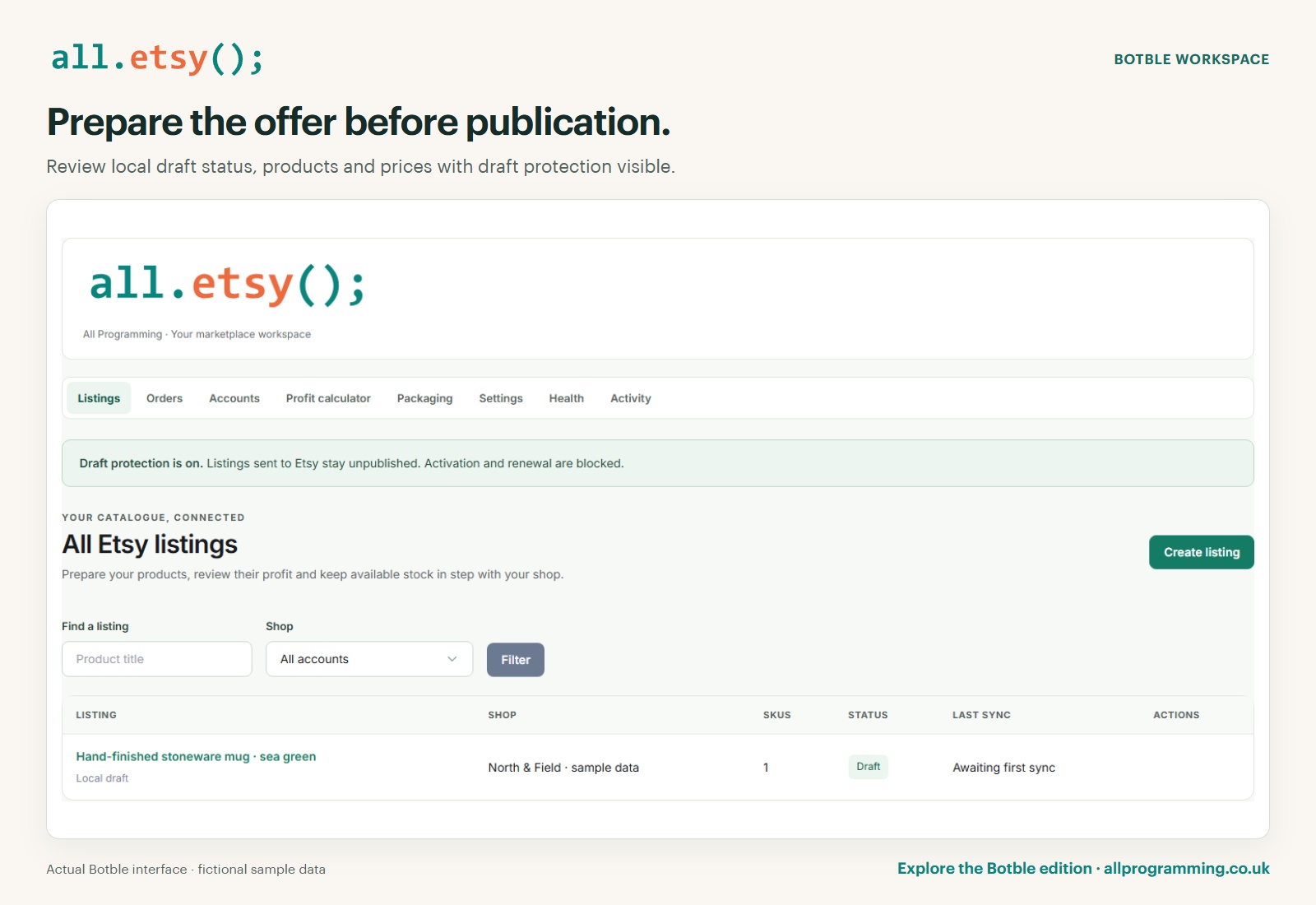Click the all.etsy(); logo beside BOTBLE WORKSPACE
Viewport: 1316px width, 905px height.
pos(157,58)
